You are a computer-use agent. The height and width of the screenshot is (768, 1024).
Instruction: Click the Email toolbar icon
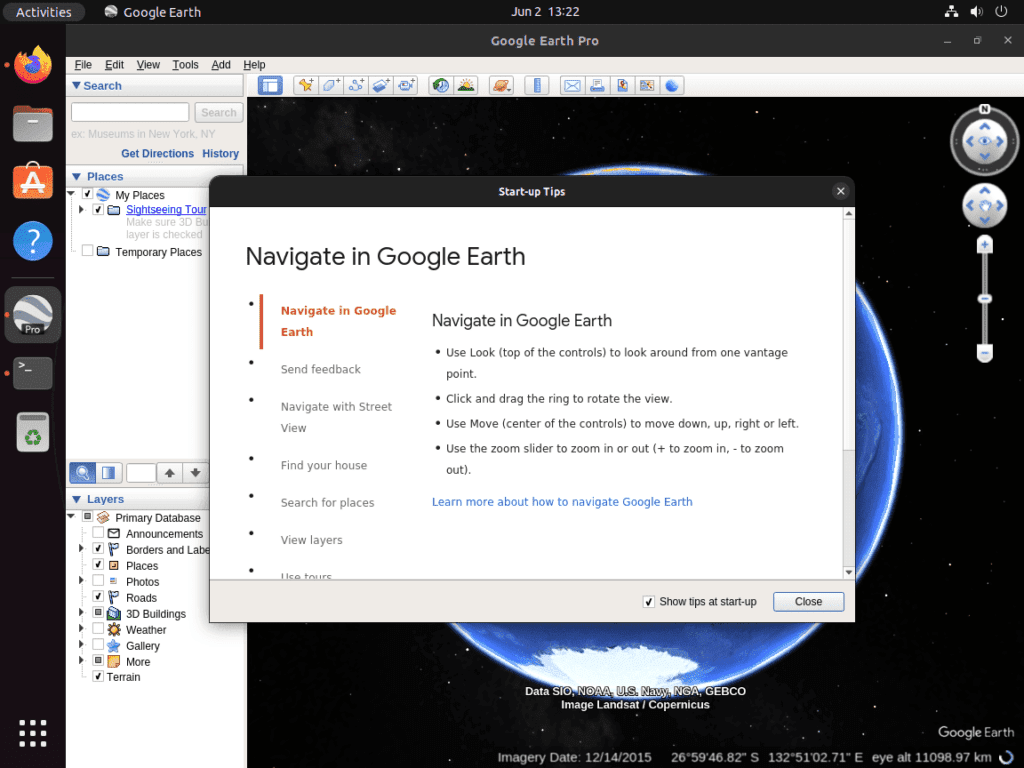pos(572,86)
